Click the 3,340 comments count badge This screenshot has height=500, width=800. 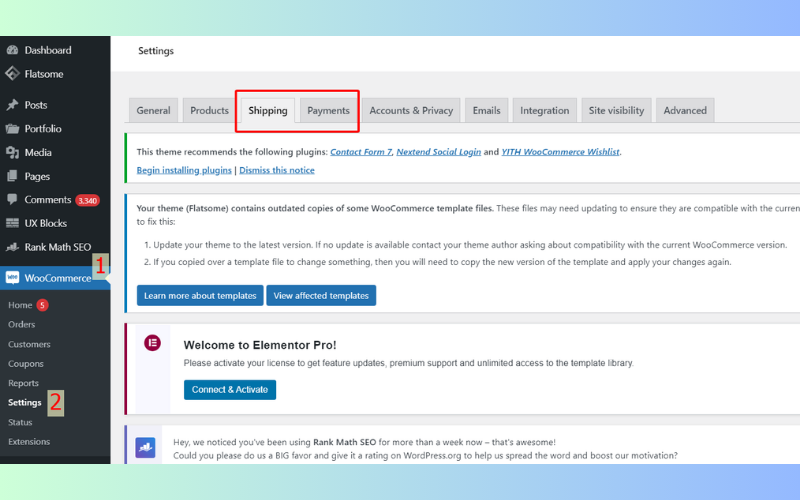click(87, 201)
